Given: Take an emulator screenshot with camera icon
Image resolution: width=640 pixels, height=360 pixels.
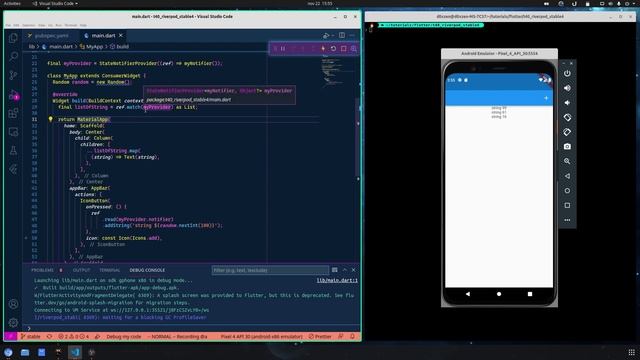Looking at the screenshot, I should pyautogui.click(x=567, y=147).
